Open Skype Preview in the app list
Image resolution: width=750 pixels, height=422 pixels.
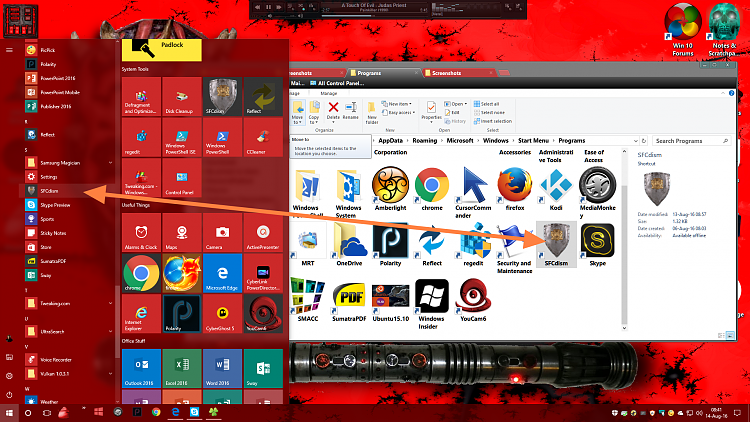[69, 205]
